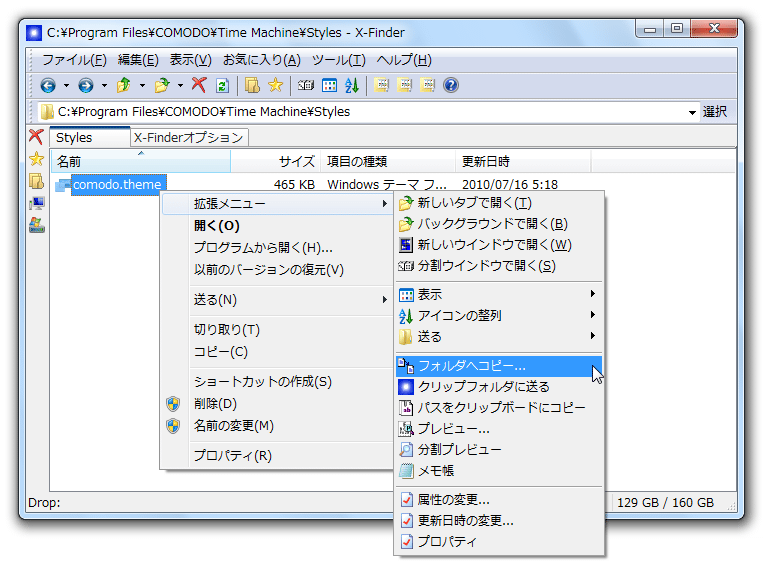
Task: Open the open-folder dropdown arrow
Action: (181, 86)
